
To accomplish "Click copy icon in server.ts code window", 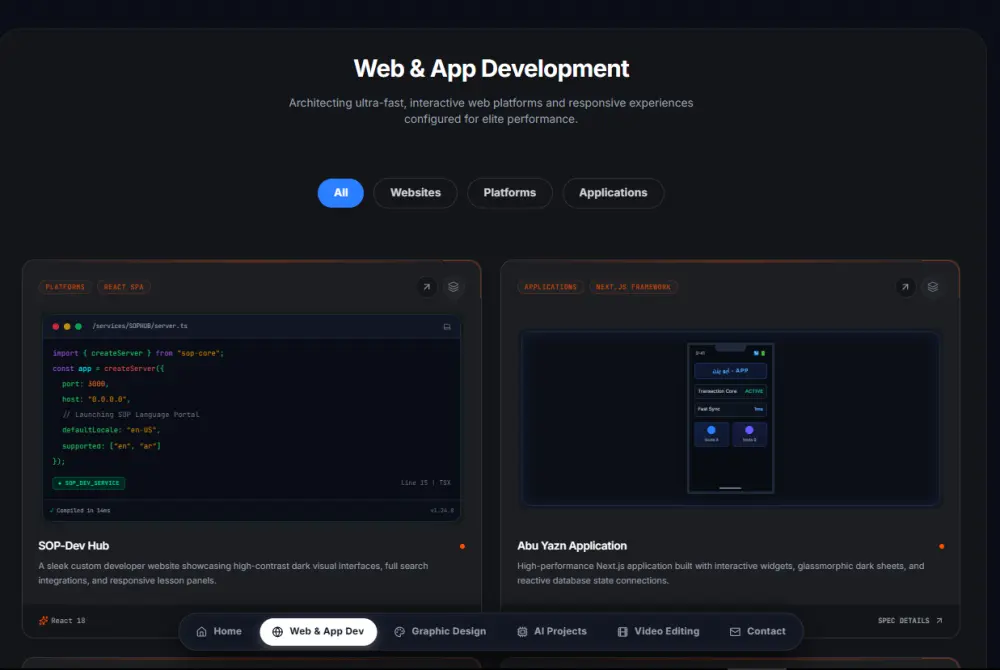I will [x=447, y=326].
